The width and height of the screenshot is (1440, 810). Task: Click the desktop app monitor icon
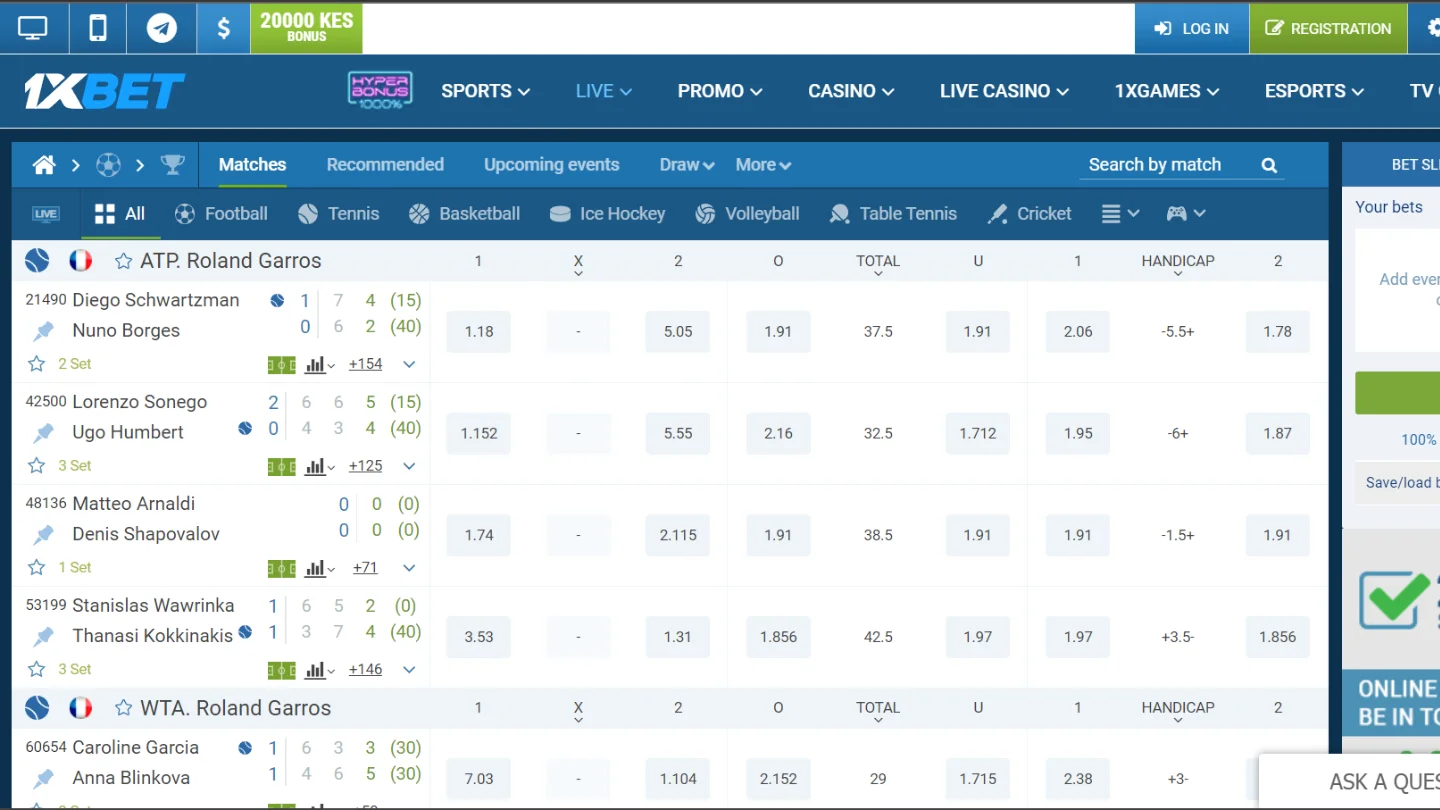click(x=33, y=28)
